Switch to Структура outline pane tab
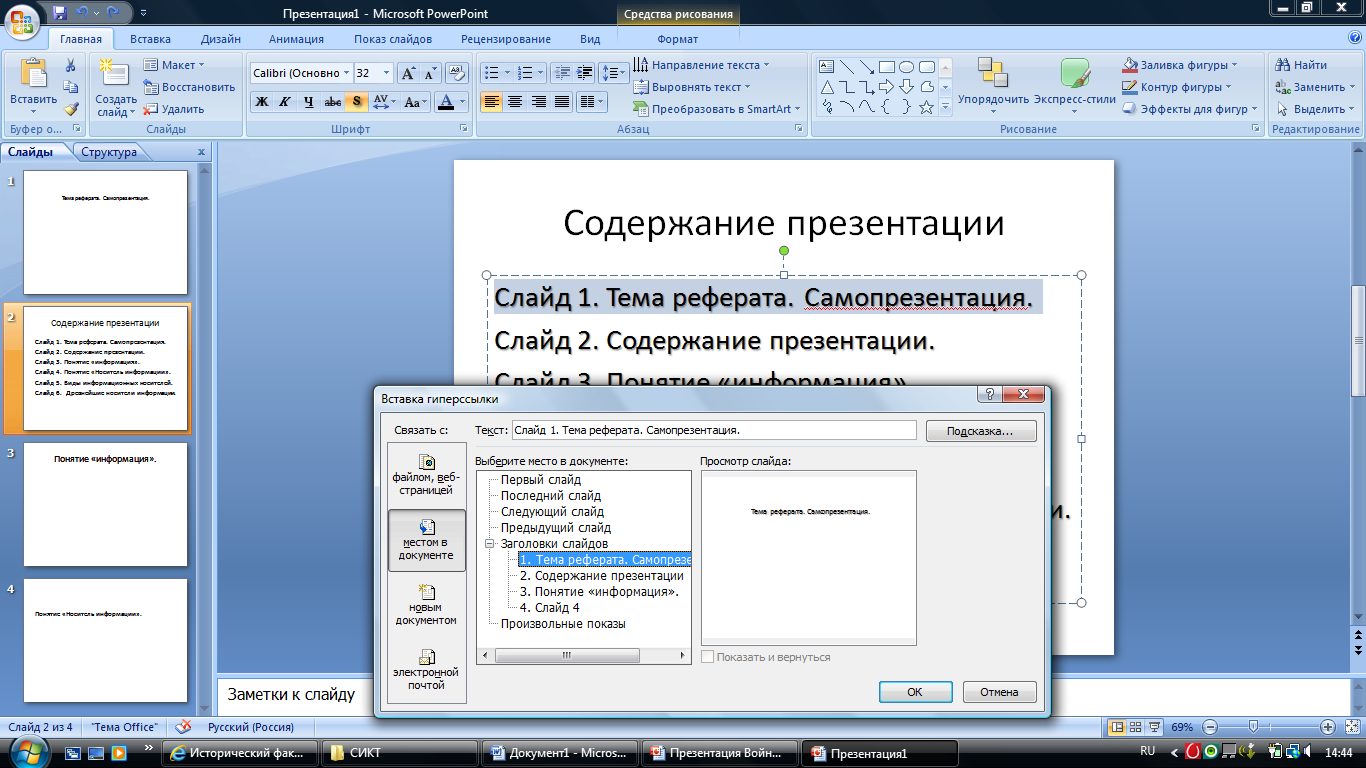Viewport: 1366px width, 768px height. coord(109,152)
